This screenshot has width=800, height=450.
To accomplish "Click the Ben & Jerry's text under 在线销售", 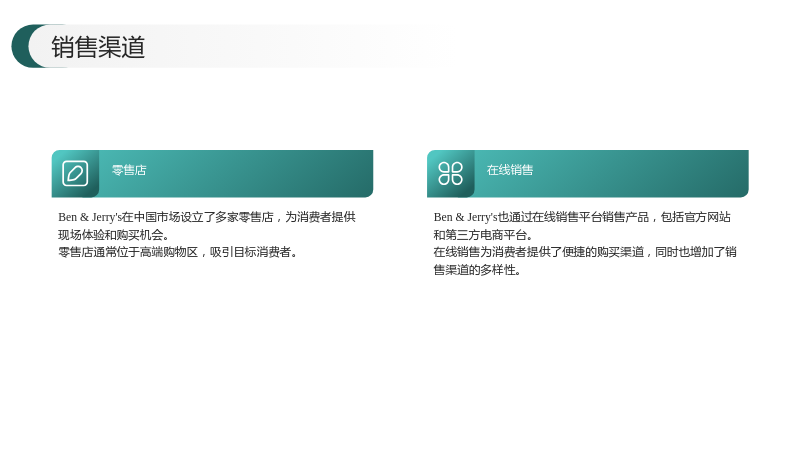I will tap(465, 217).
